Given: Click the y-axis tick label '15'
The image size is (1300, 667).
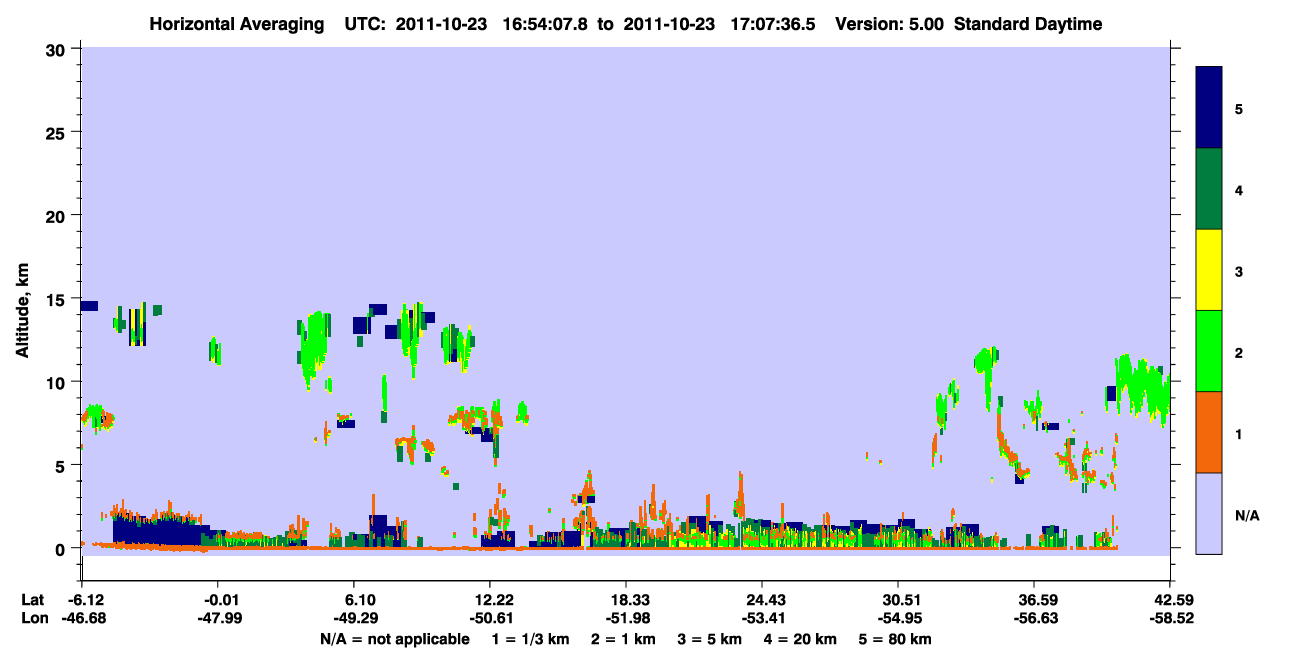Looking at the screenshot, I should click(x=58, y=299).
